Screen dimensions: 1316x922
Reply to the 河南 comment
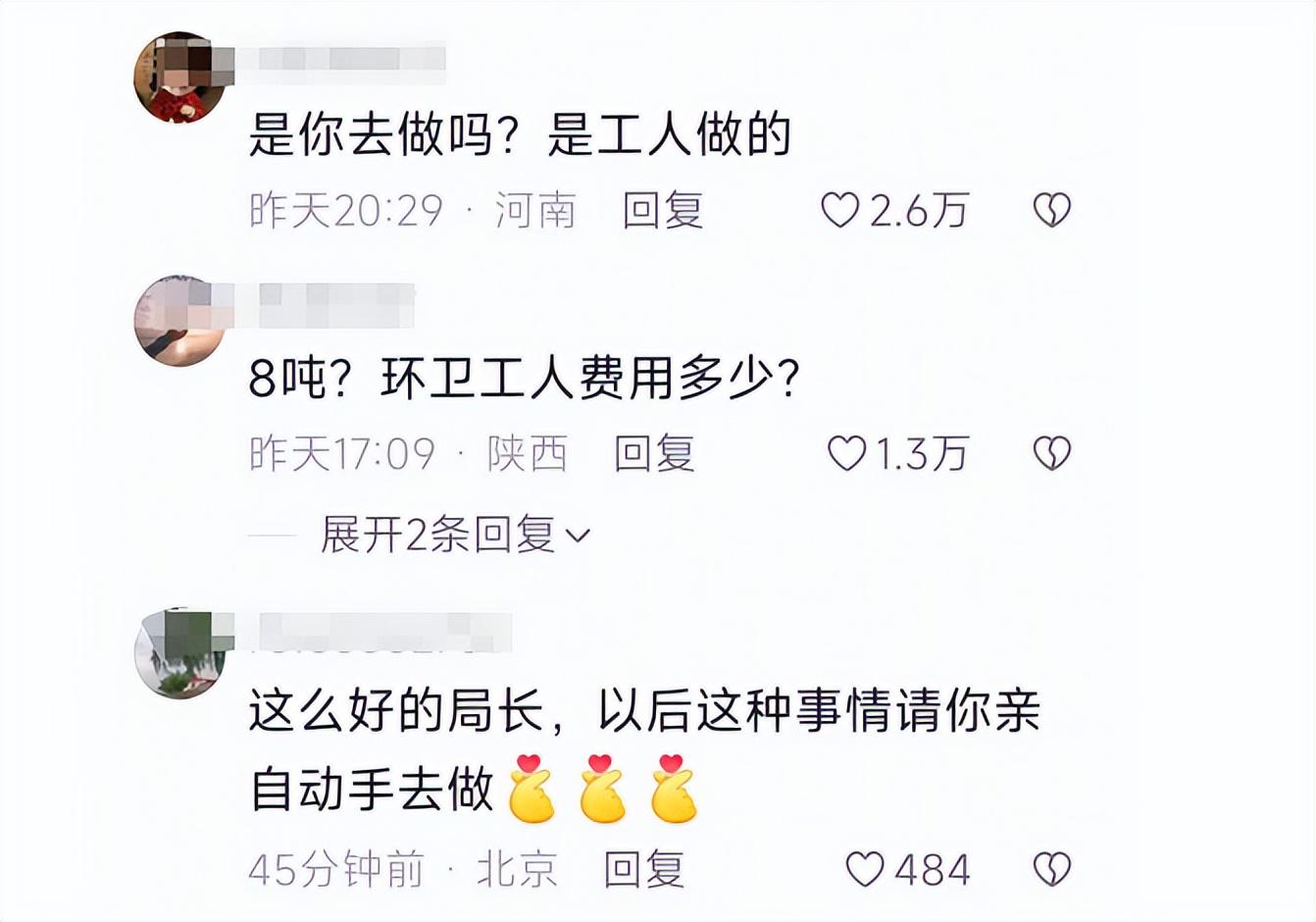coord(663,210)
